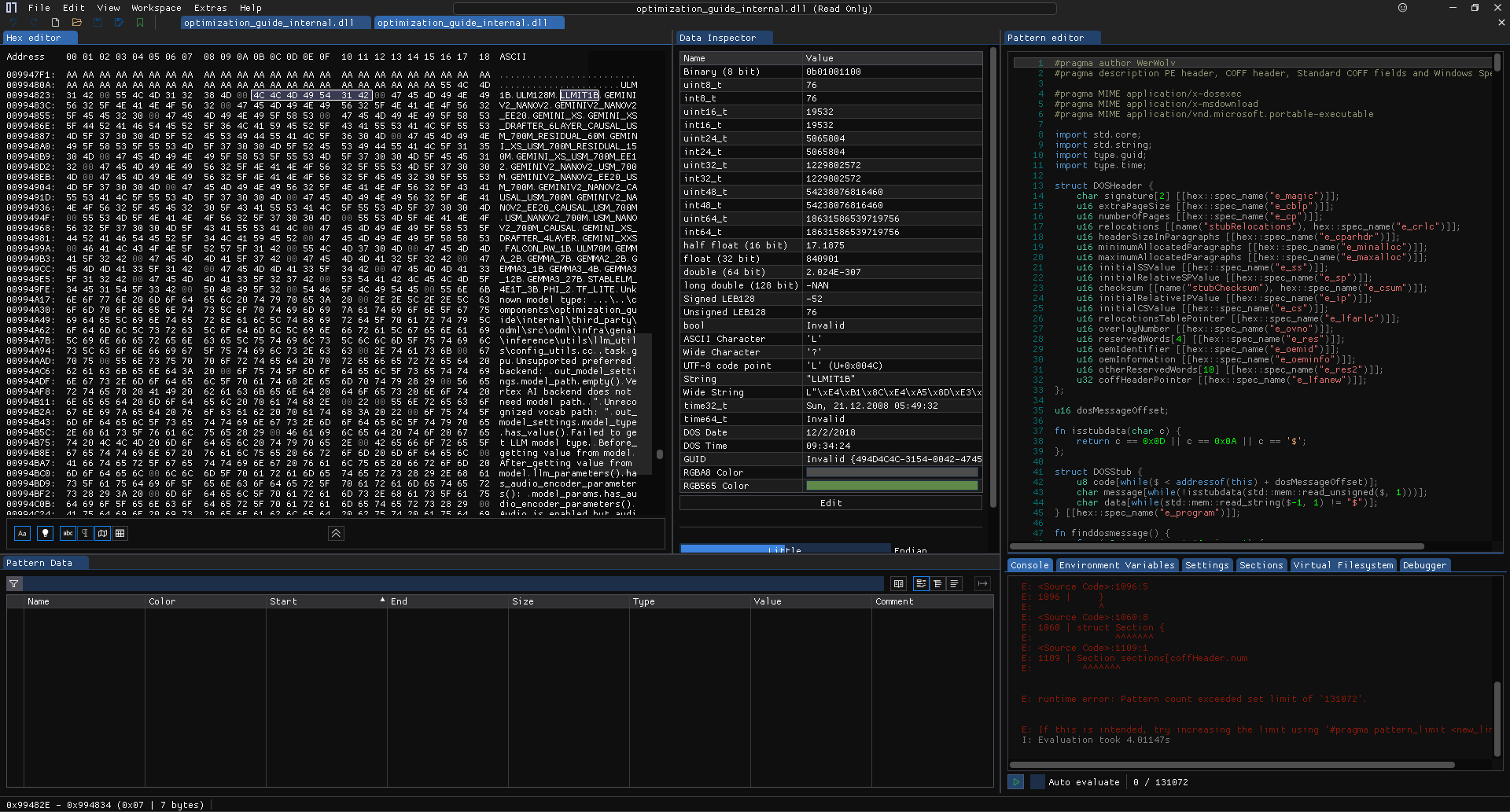
Task: Open the View menu
Action: tap(109, 8)
